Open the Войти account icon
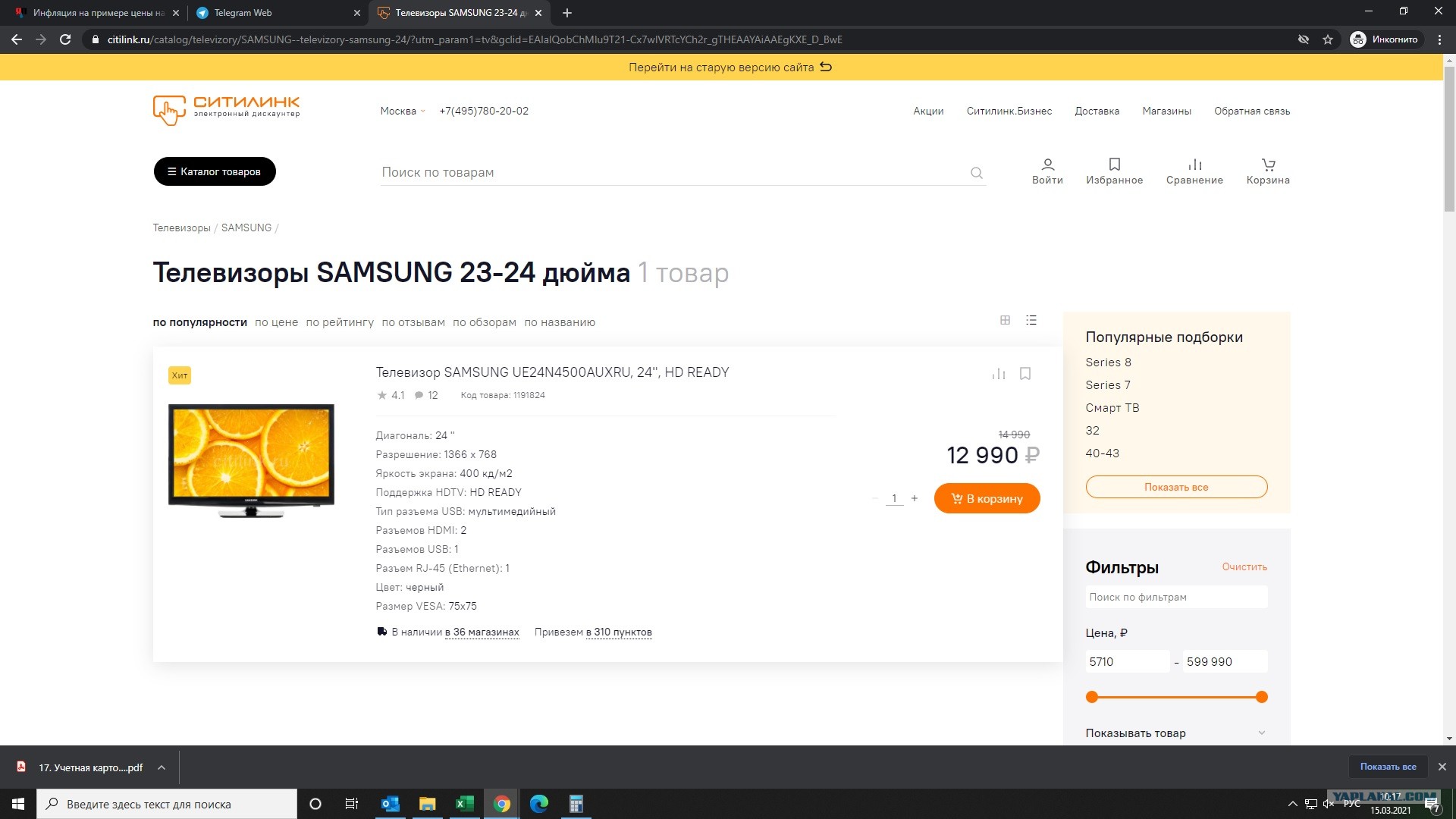 (1047, 171)
